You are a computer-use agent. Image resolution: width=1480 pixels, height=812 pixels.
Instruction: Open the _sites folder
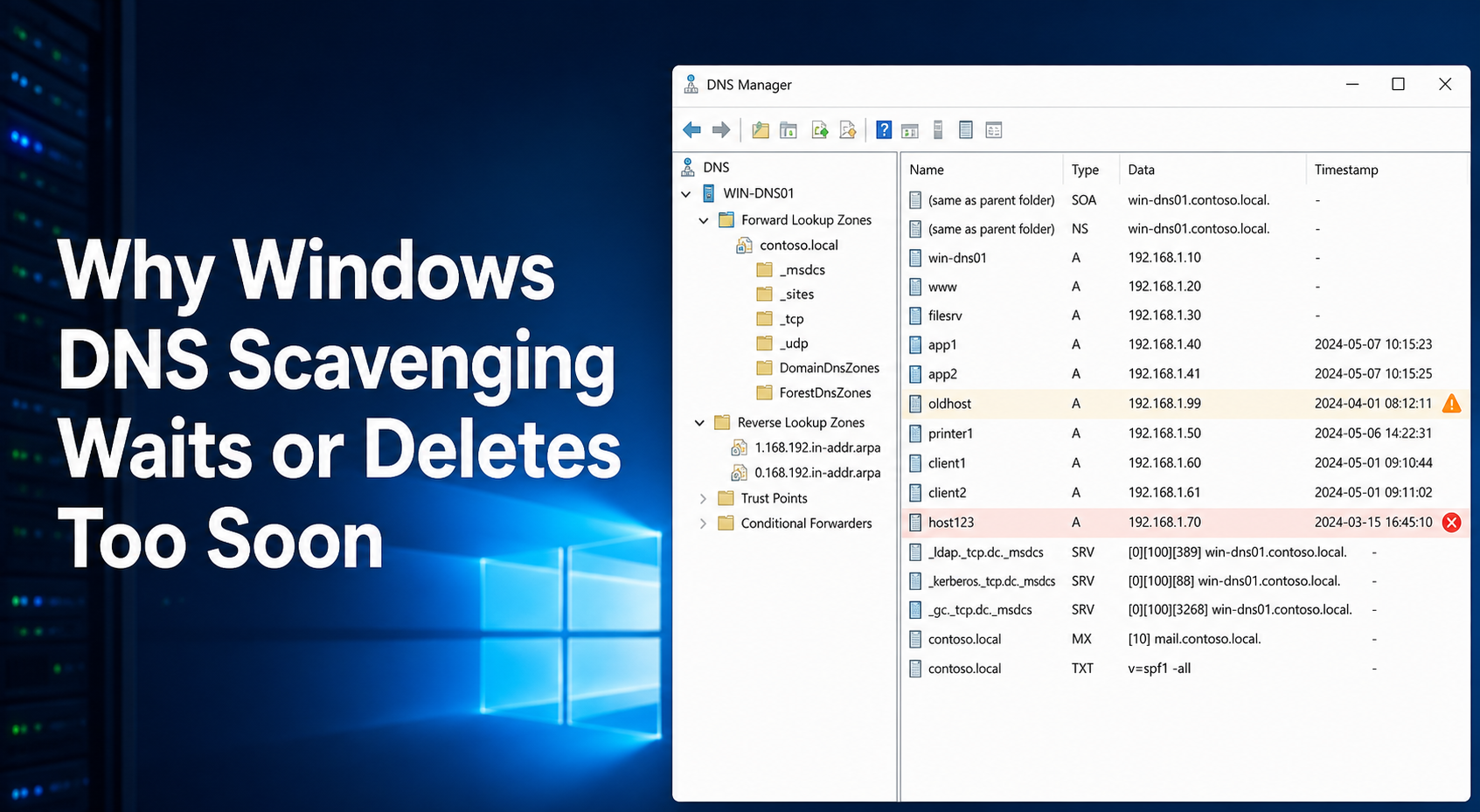click(796, 295)
